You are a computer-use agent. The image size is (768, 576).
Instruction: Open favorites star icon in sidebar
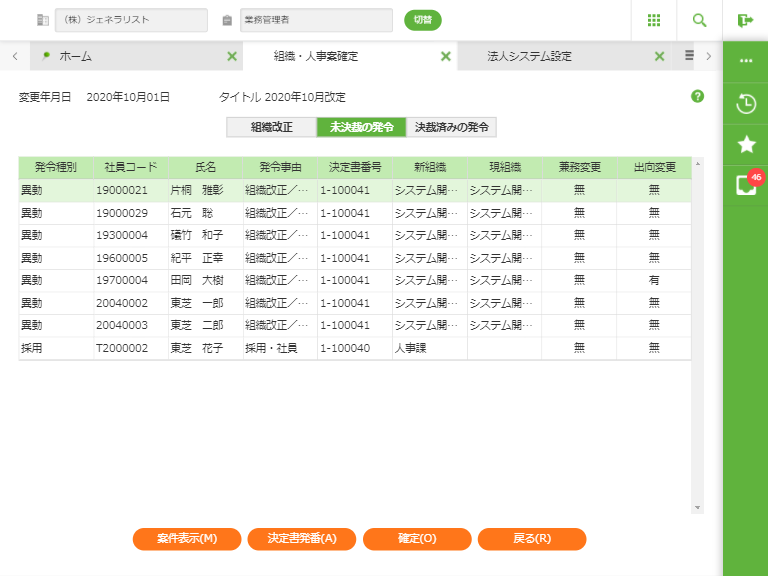pyautogui.click(x=745, y=144)
